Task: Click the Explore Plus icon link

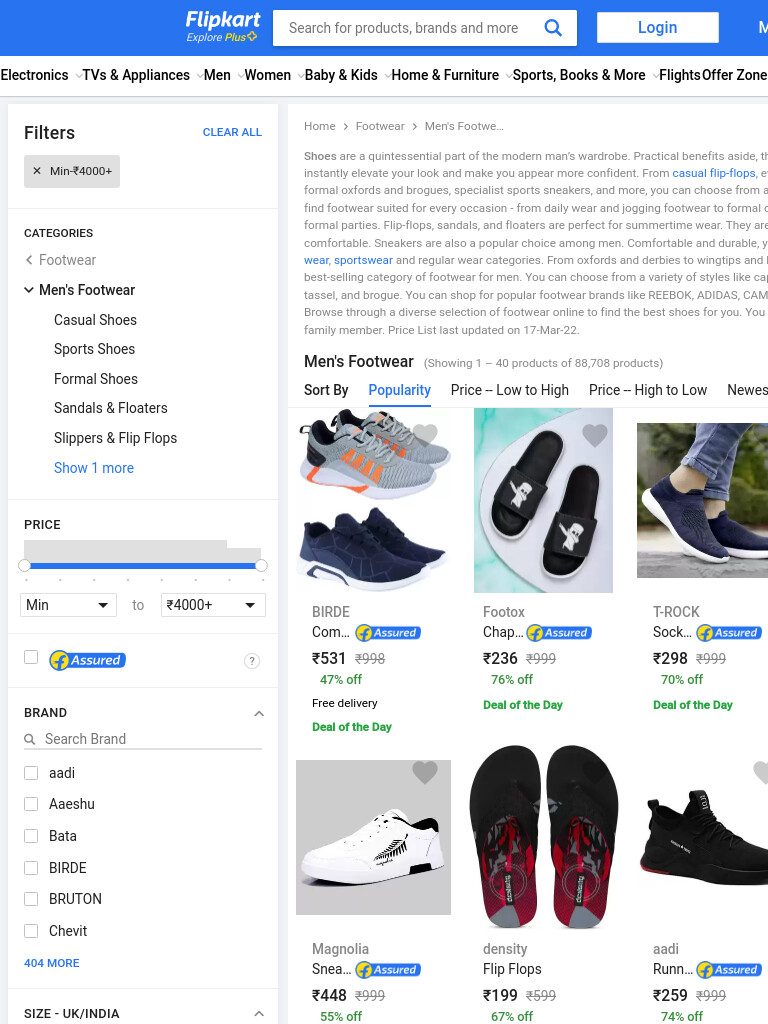Action: (x=222, y=37)
